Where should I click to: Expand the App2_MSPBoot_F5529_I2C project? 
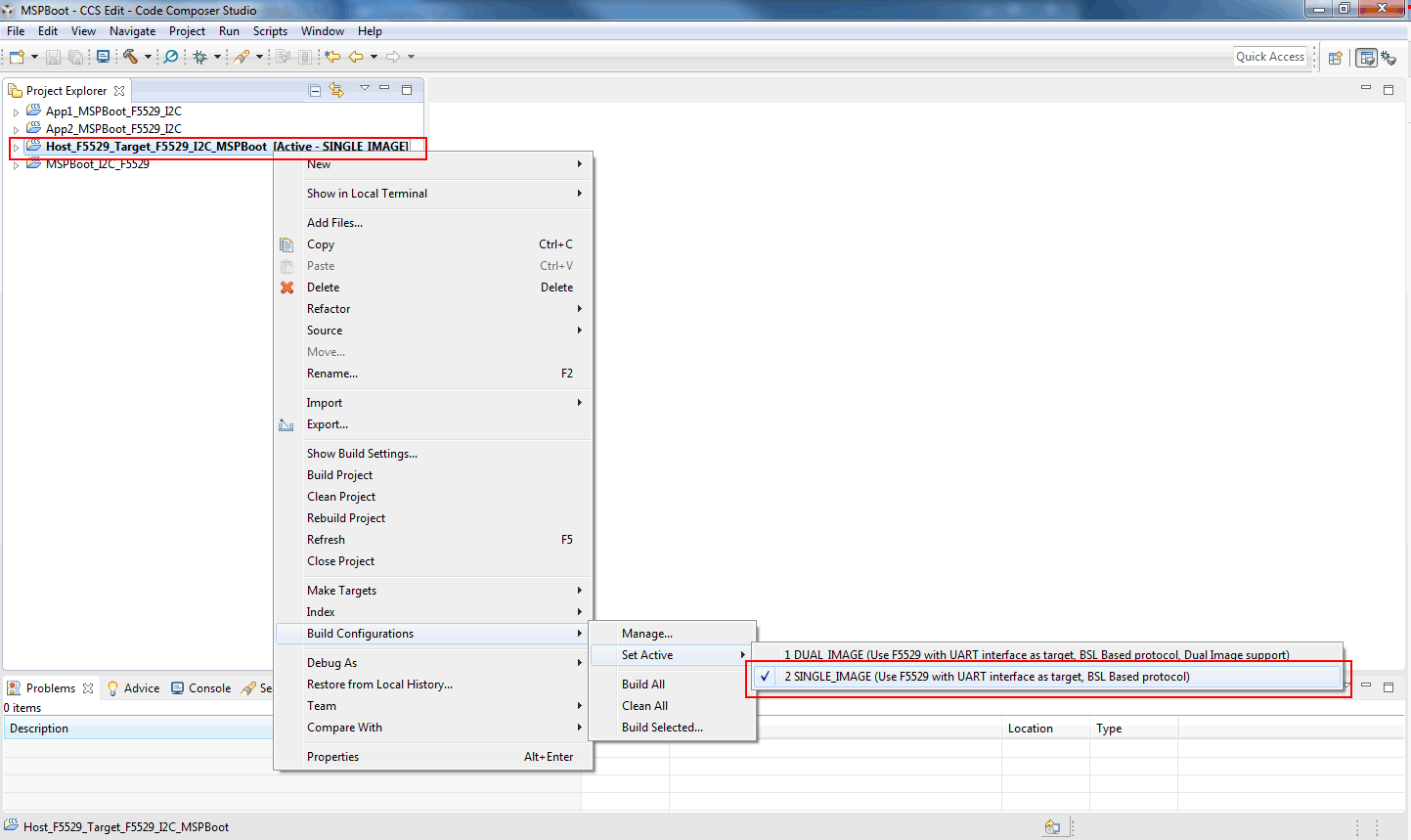[16, 129]
